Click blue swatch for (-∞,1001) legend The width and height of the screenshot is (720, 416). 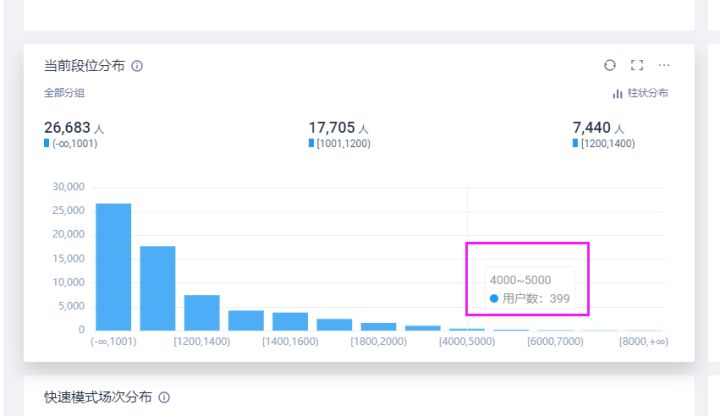coord(47,144)
